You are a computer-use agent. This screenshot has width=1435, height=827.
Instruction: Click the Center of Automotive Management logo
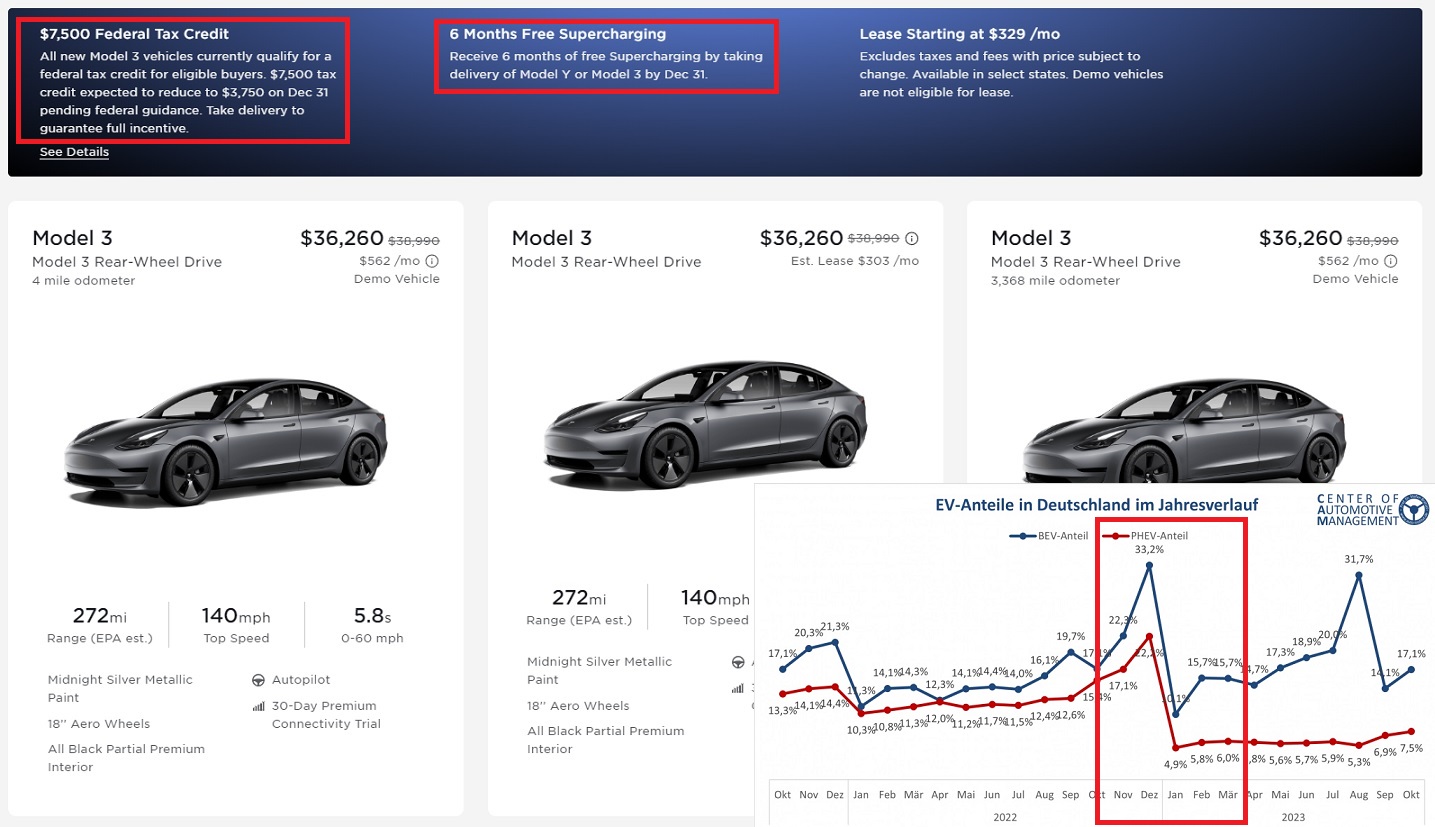tap(1373, 509)
